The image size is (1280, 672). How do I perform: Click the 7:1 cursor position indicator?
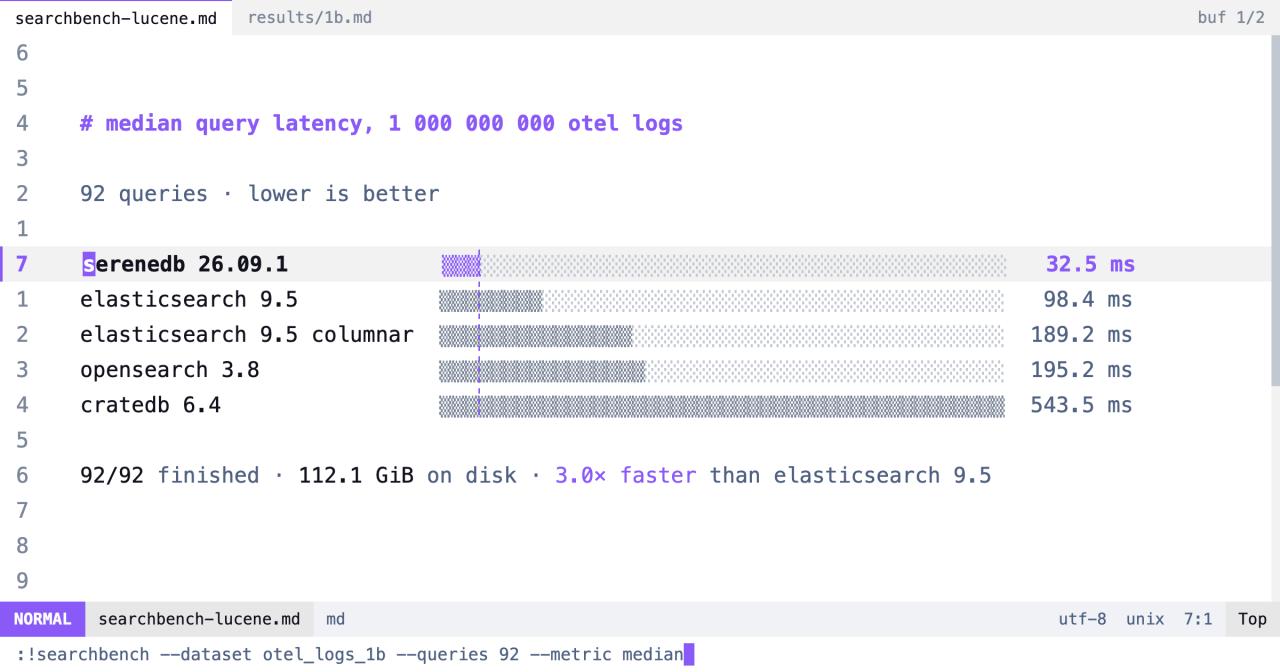[1198, 619]
